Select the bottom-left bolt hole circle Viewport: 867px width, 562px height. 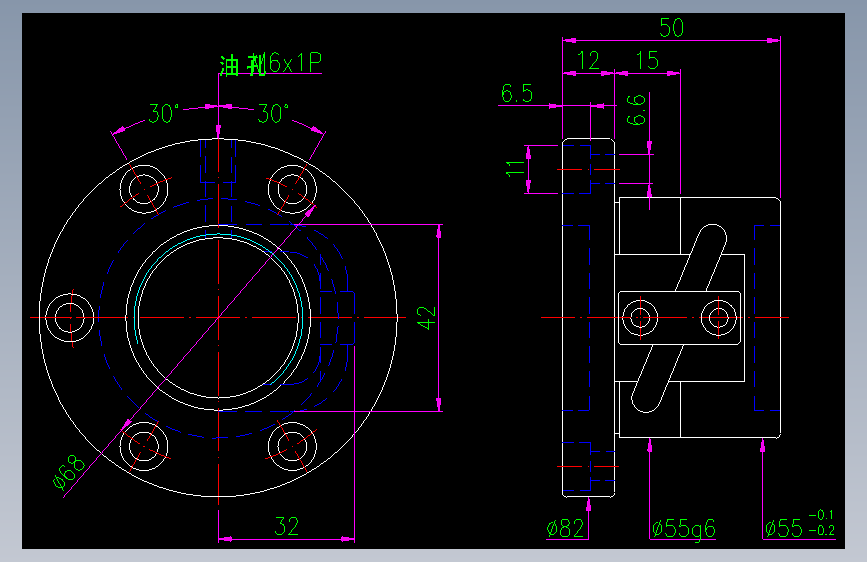click(x=144, y=446)
